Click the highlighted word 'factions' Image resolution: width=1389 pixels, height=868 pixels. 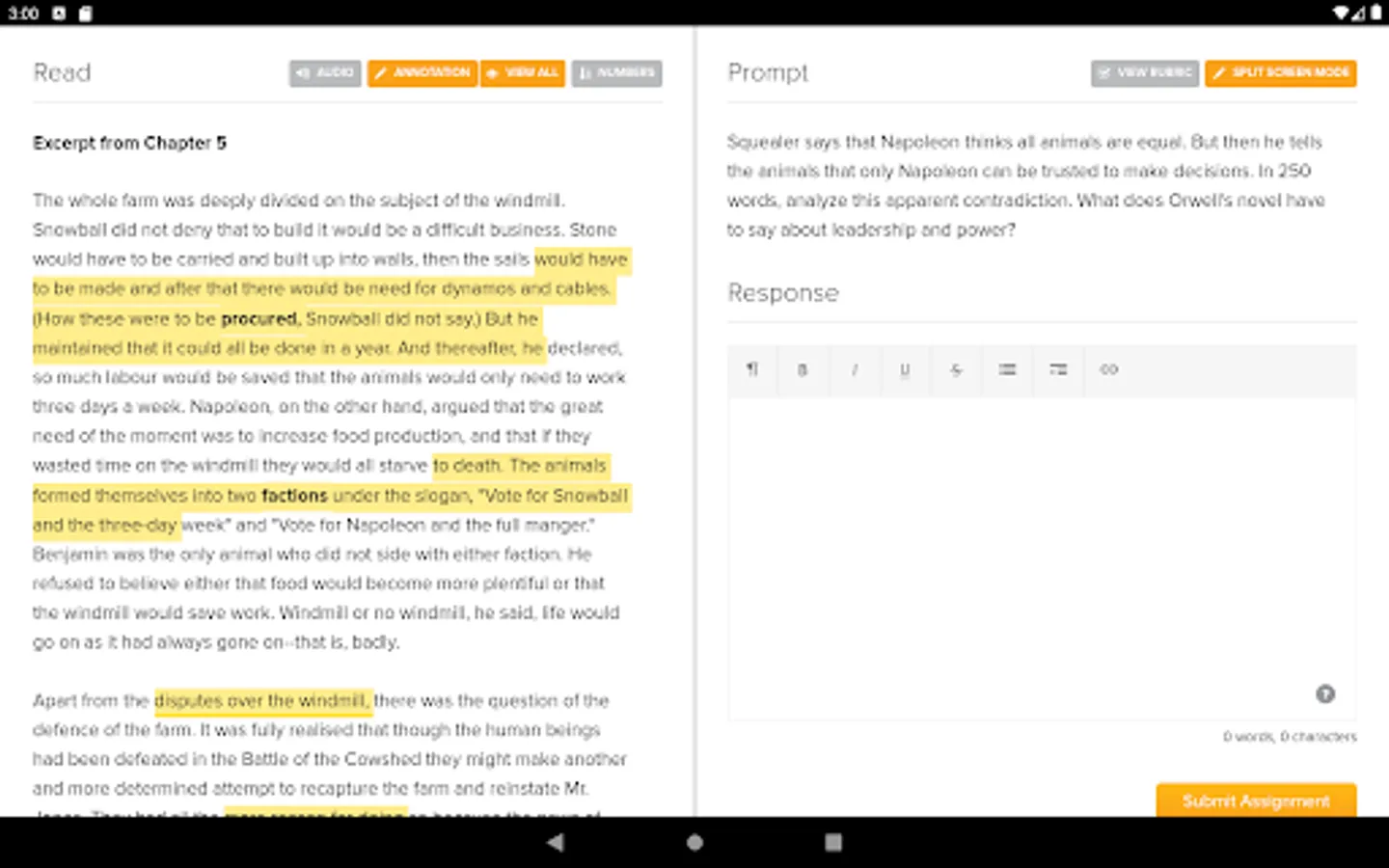click(294, 496)
